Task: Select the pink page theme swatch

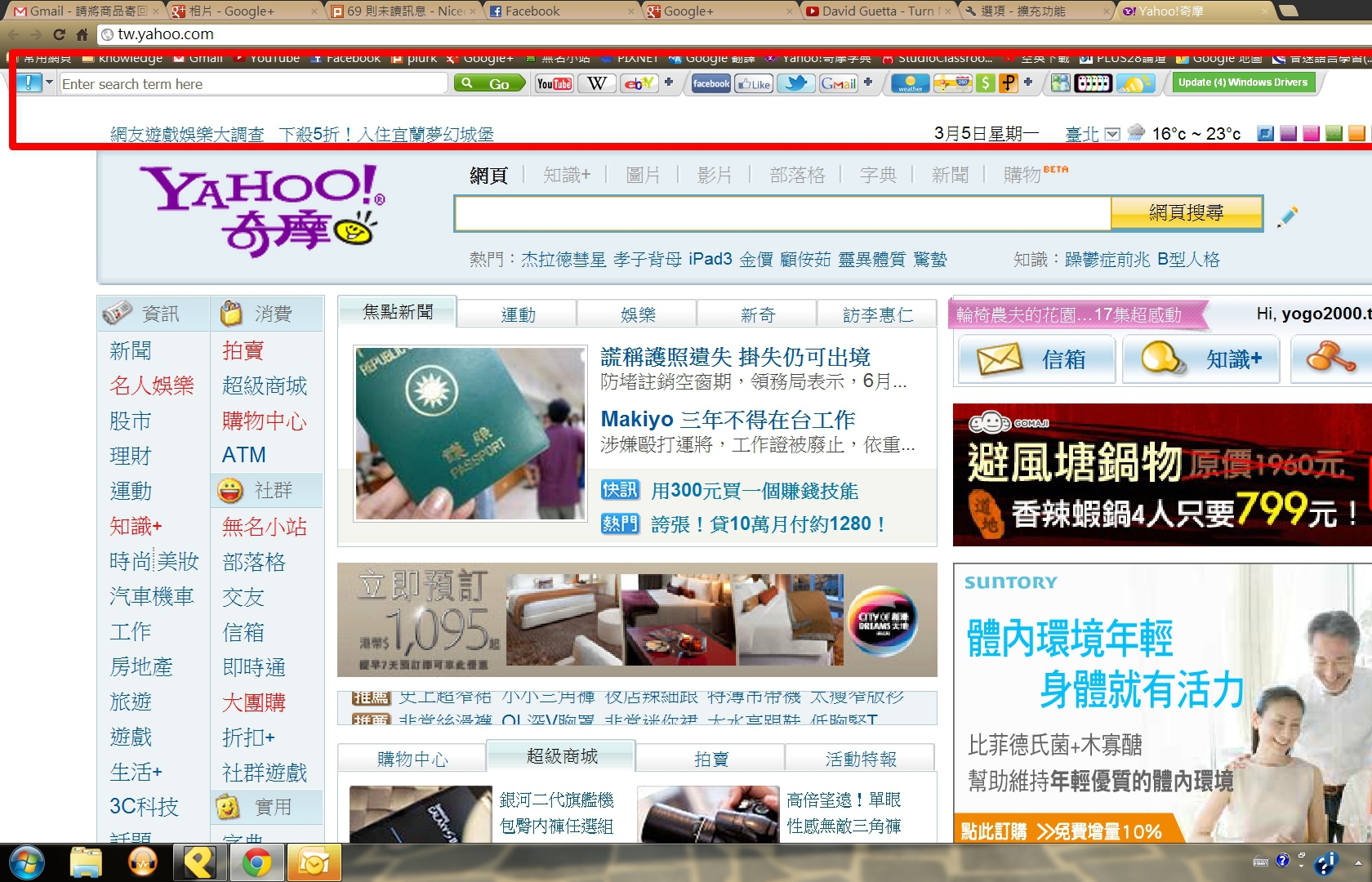Action: [1311, 133]
